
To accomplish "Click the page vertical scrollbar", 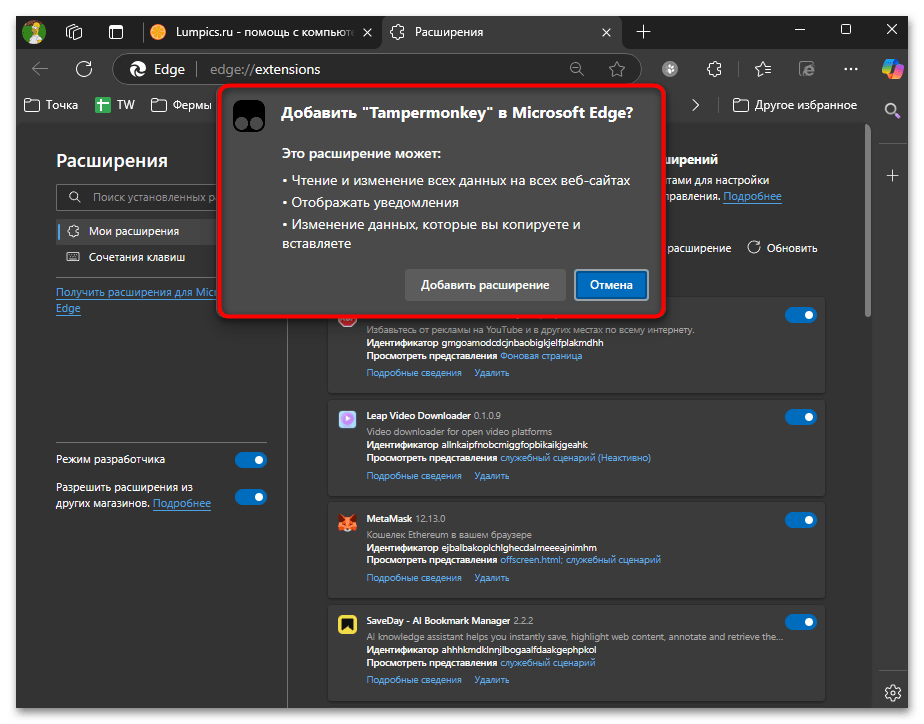I will click(867, 221).
